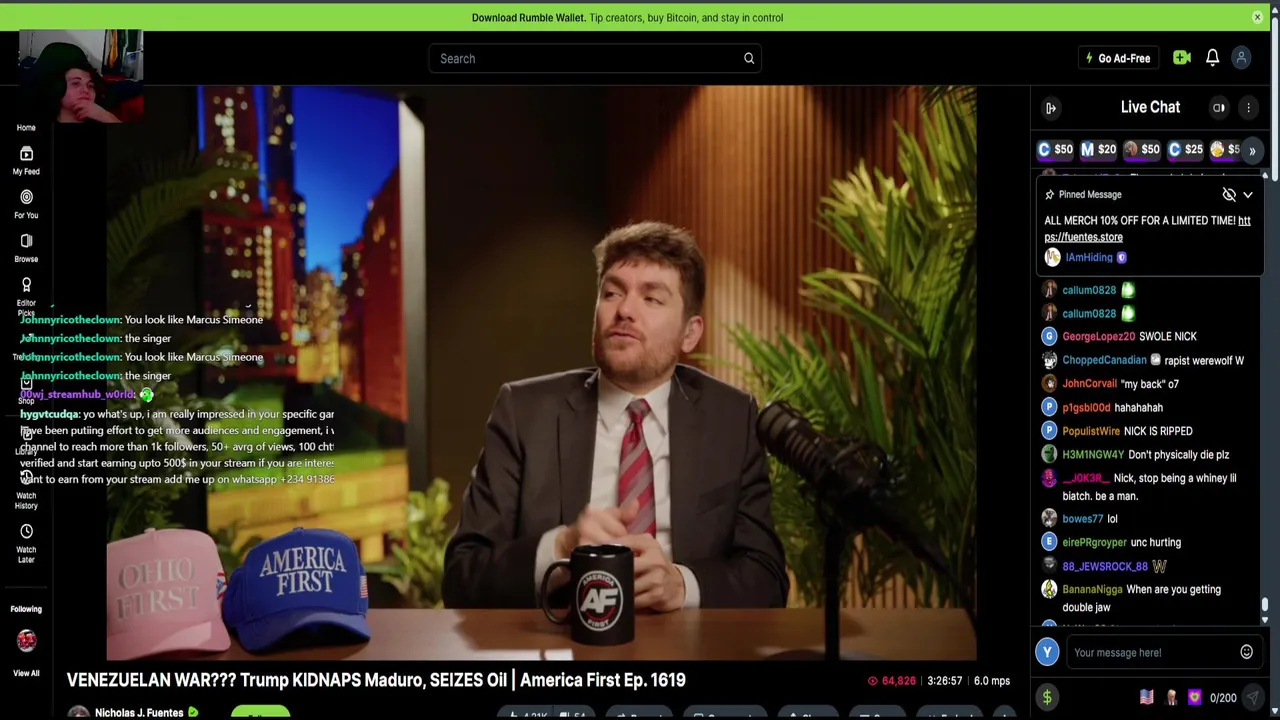The width and height of the screenshot is (1280, 720).
Task: Click chat username GeorgeLopez20
Action: coord(1098,337)
